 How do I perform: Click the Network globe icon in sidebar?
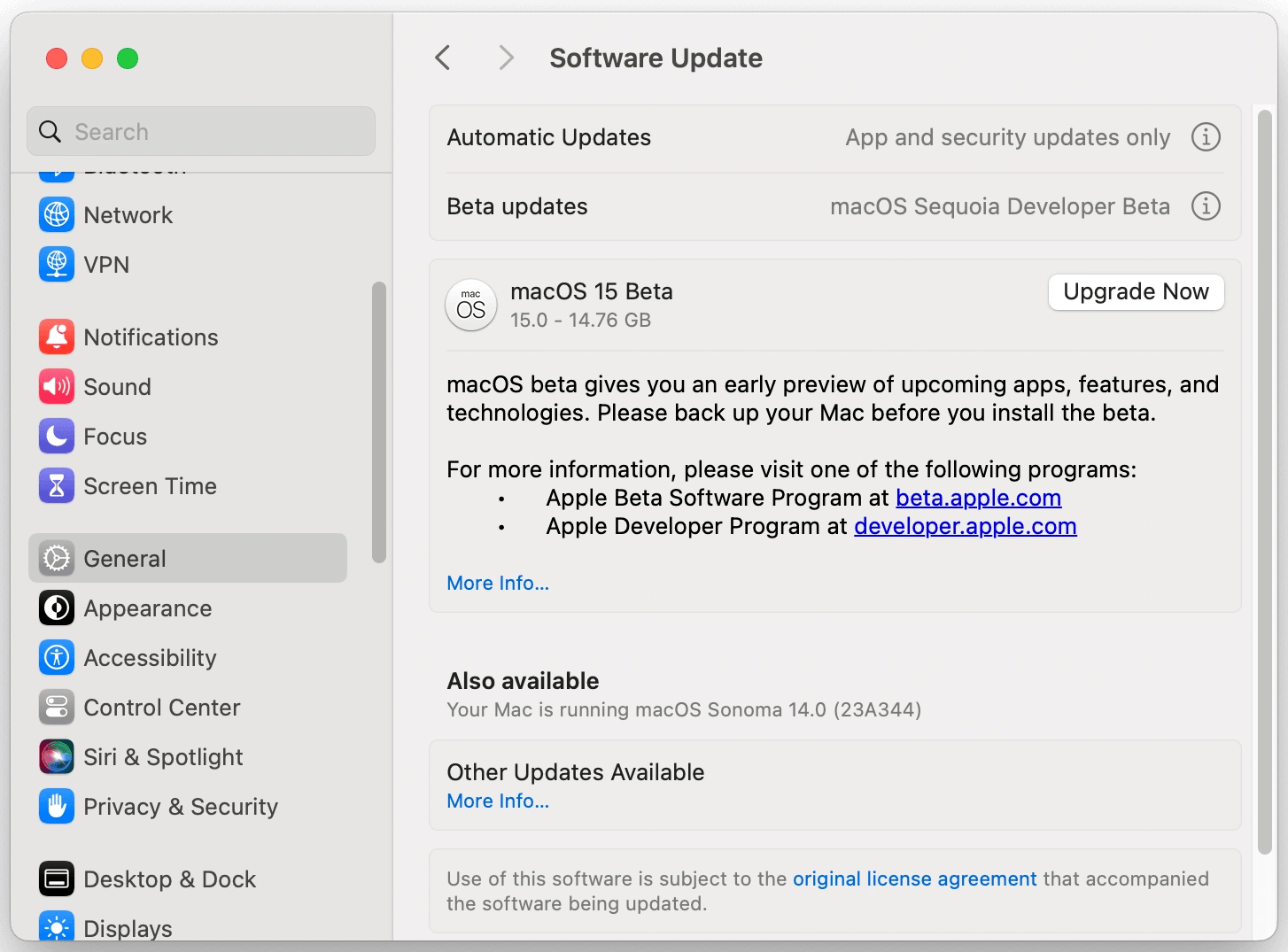tap(57, 214)
